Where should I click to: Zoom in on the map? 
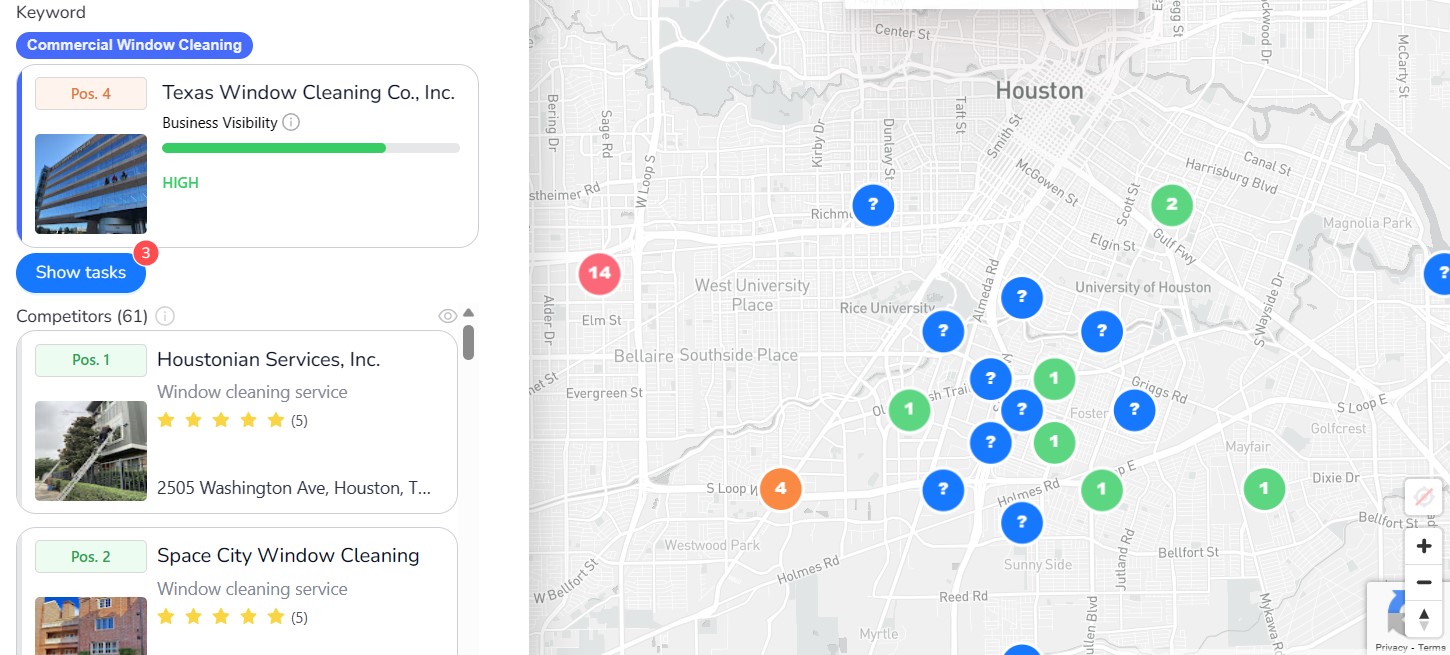coord(1424,547)
